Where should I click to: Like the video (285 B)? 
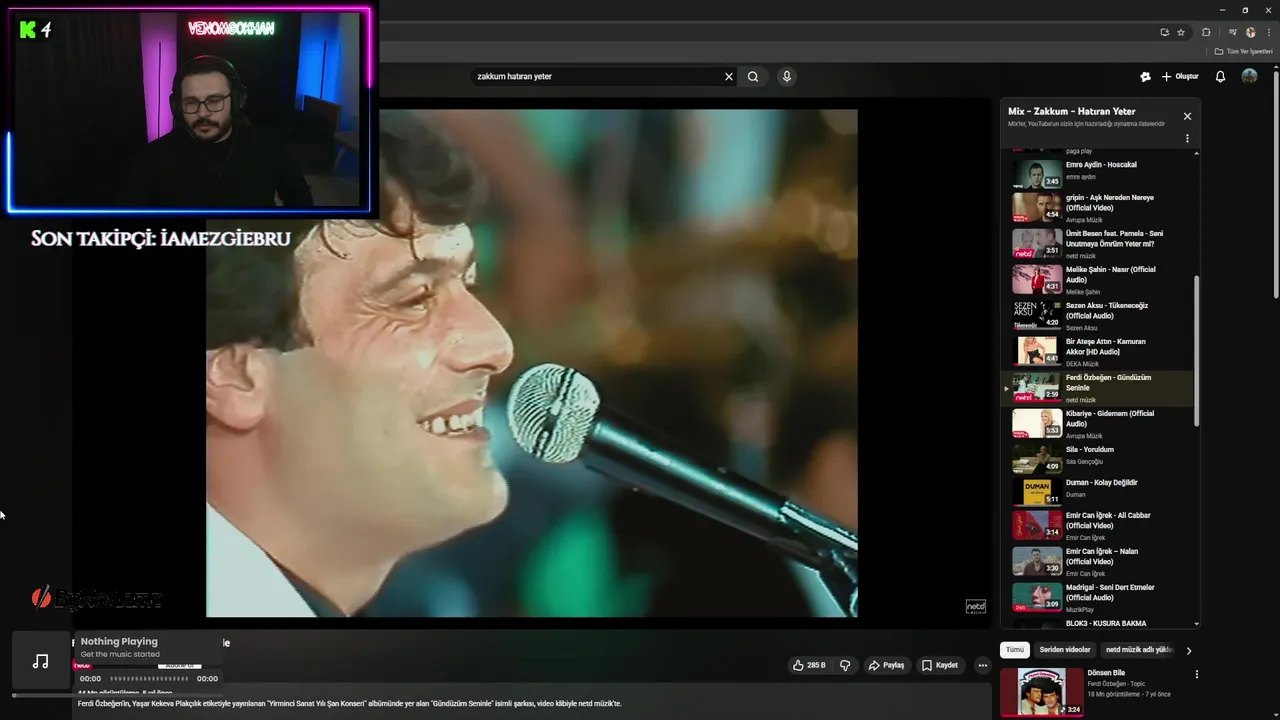pos(809,665)
